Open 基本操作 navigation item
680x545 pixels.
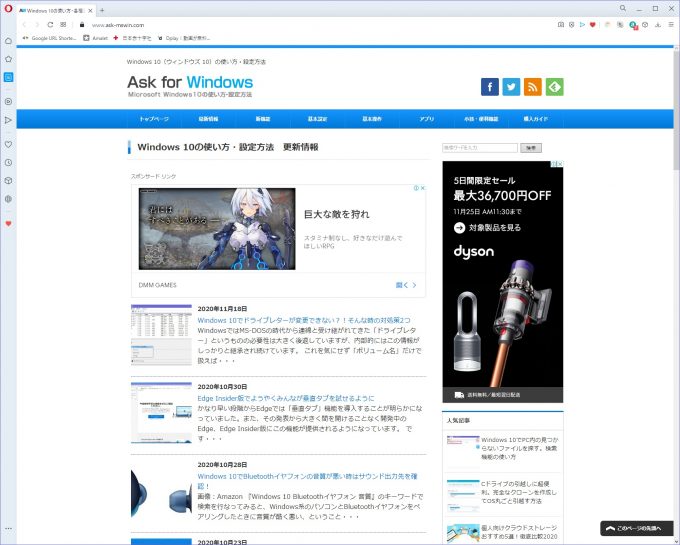point(372,119)
